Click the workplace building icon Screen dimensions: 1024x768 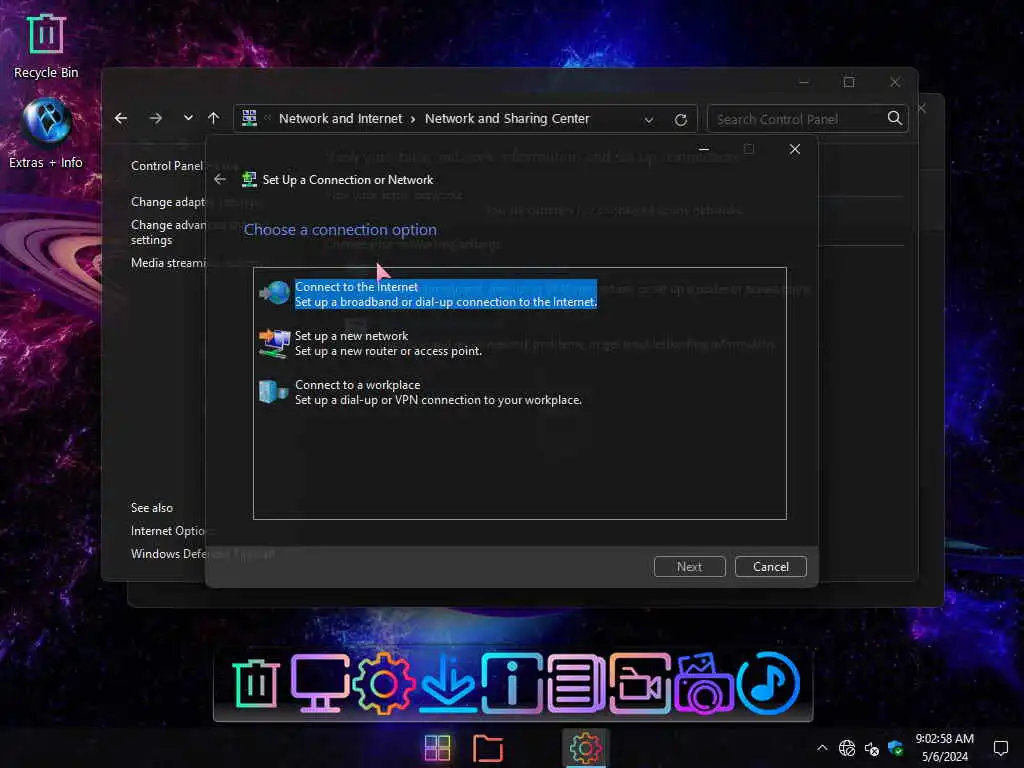click(274, 392)
